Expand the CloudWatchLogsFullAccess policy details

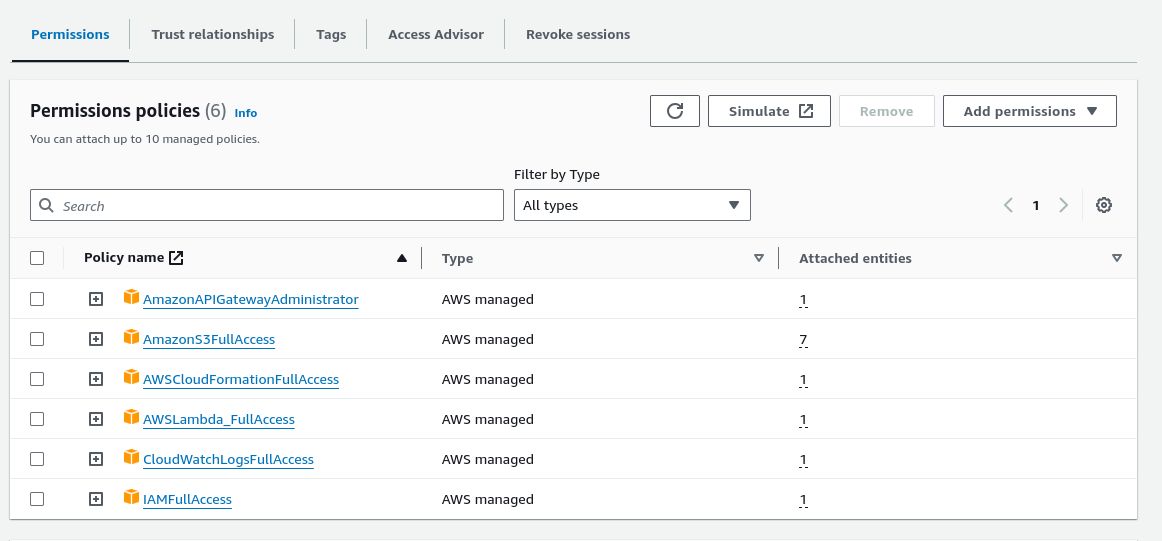point(96,459)
